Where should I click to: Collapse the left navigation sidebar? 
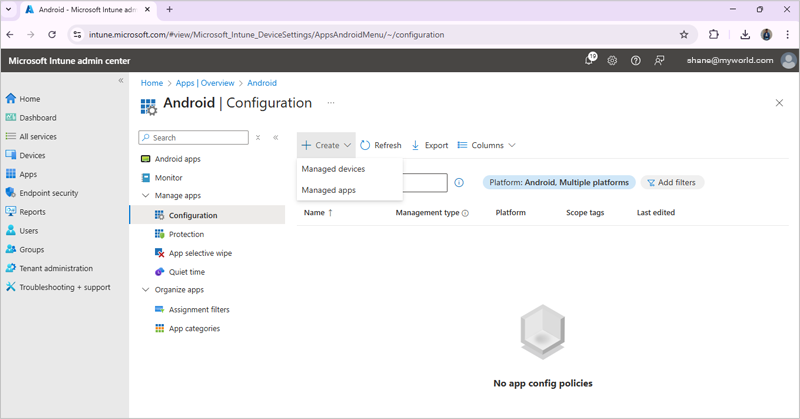[x=121, y=80]
